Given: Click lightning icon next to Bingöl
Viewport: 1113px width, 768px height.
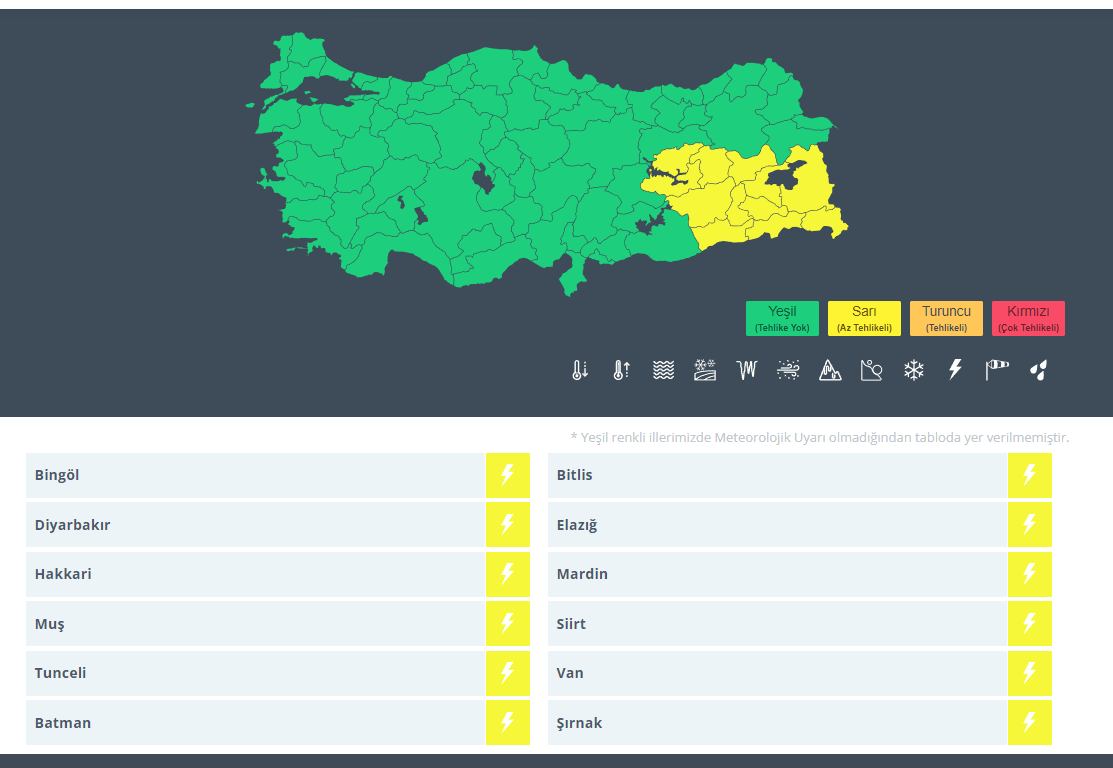Looking at the screenshot, I should [x=507, y=475].
